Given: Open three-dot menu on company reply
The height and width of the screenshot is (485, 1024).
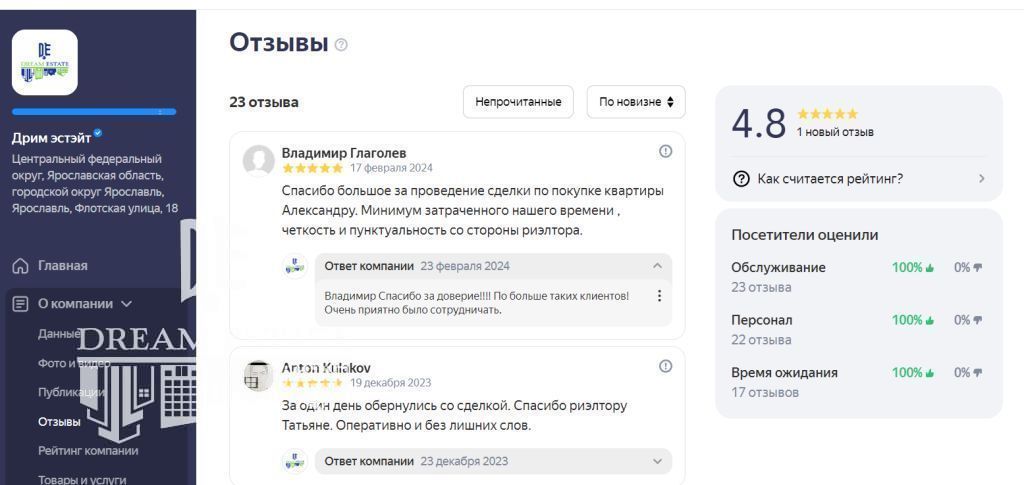Looking at the screenshot, I should (x=659, y=296).
